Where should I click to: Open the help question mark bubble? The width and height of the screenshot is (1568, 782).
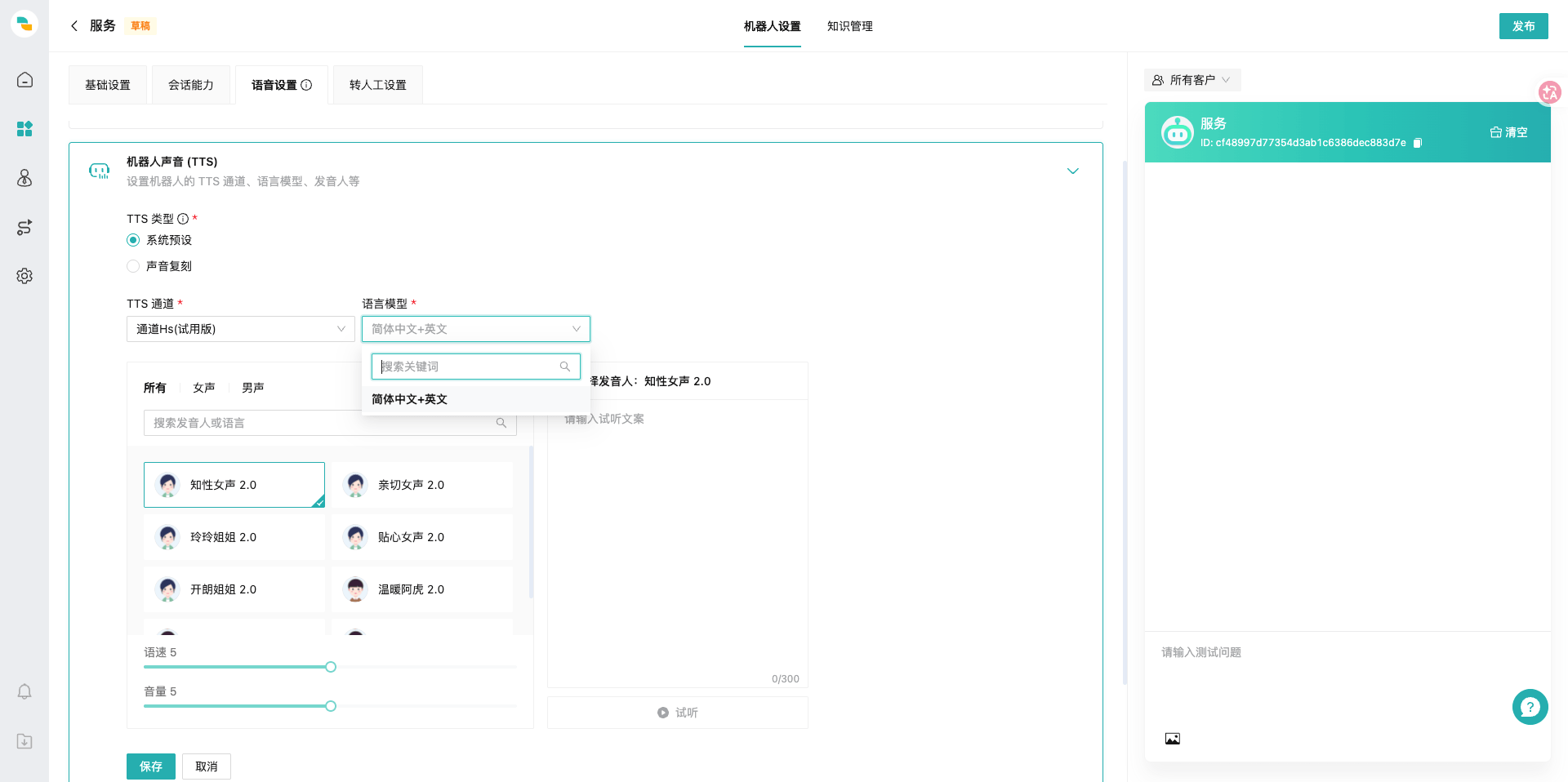pos(1530,707)
